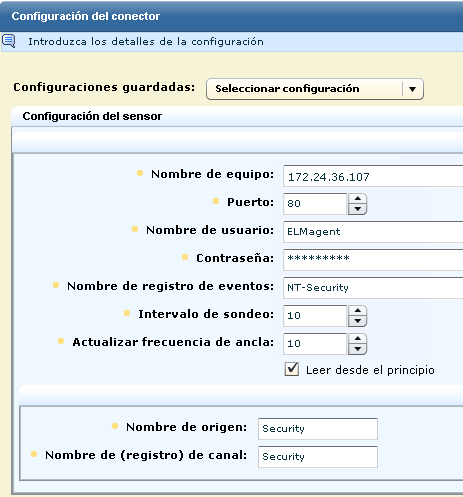
Task: Click the Contraseña password field
Action: 373,260
